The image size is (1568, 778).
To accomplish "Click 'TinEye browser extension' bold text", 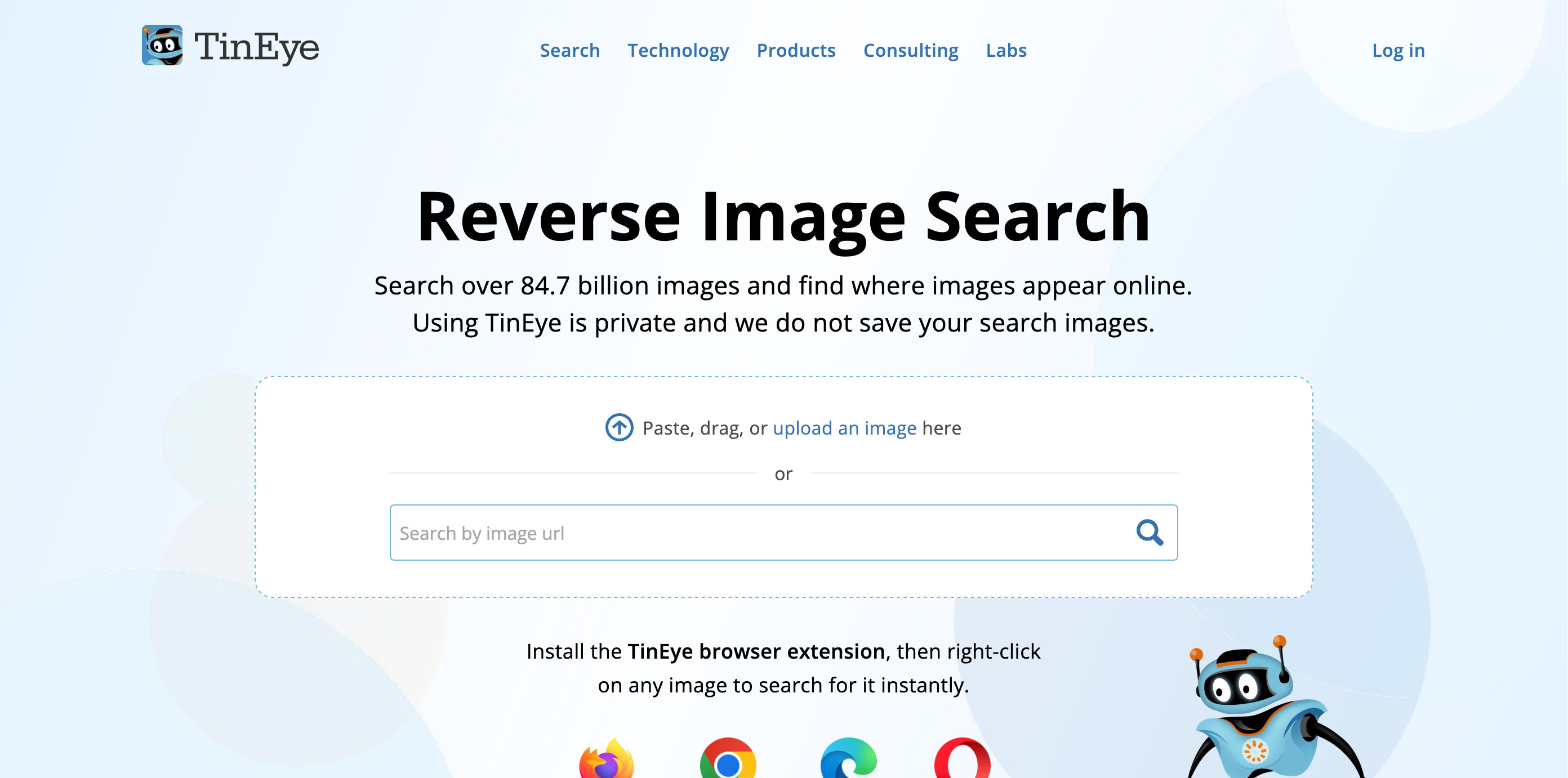I will pyautogui.click(x=756, y=651).
